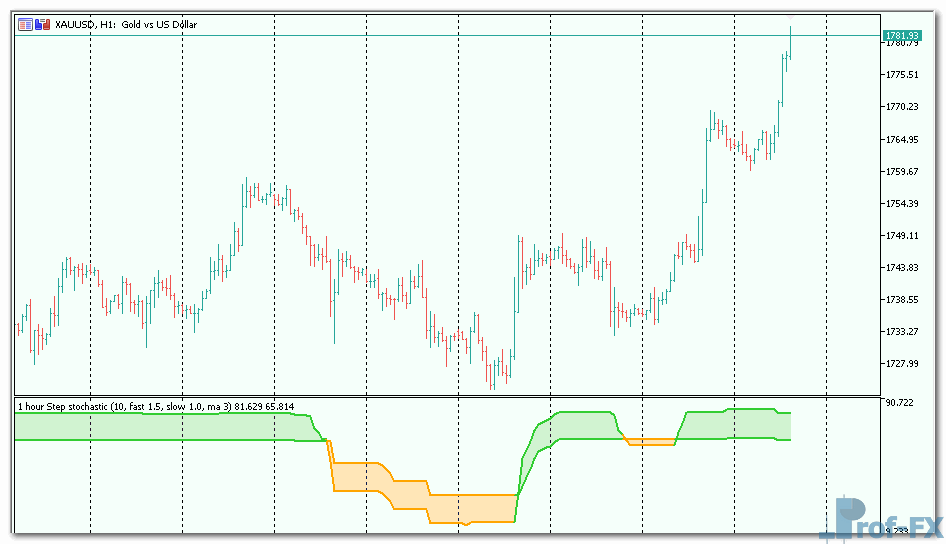The height and width of the screenshot is (544, 946).
Task: Click the 1759.67 price axis label
Action: [x=902, y=171]
